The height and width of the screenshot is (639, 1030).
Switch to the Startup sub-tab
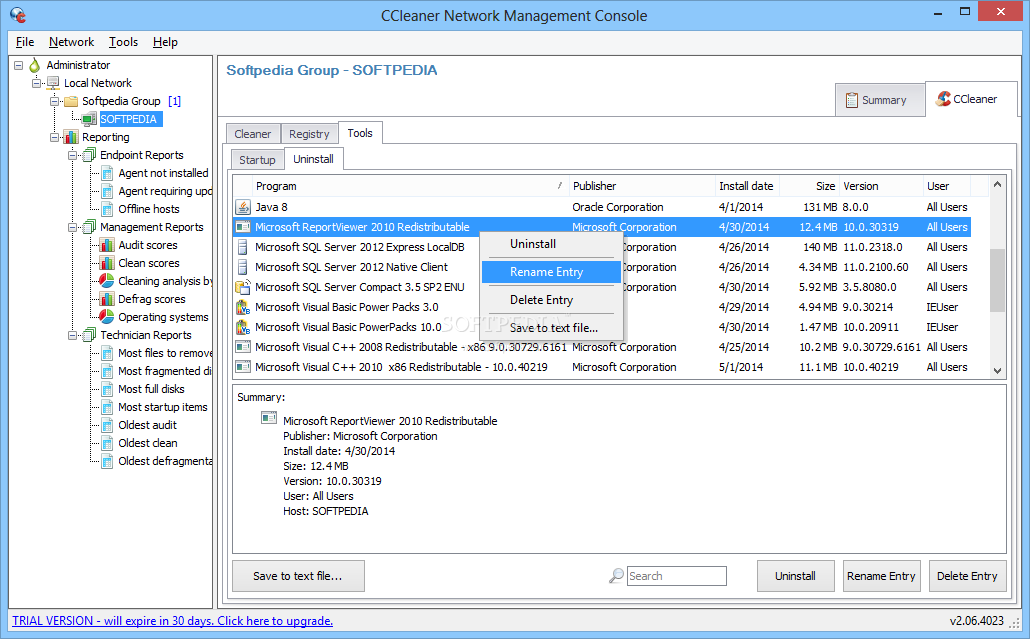[258, 160]
